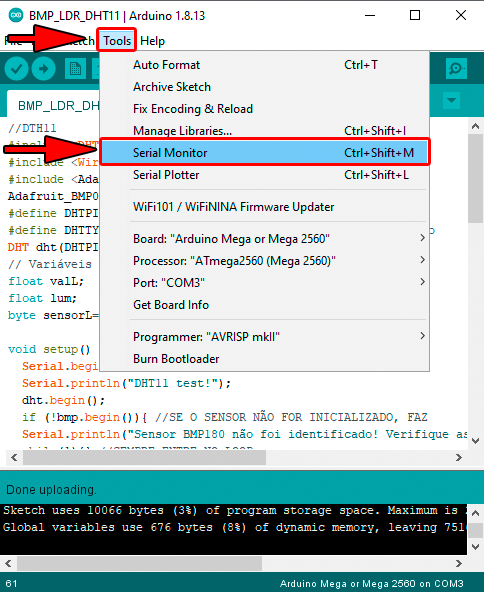Click console horizontal scrollbar right arrow
The height and width of the screenshot is (592, 484).
coord(459,563)
